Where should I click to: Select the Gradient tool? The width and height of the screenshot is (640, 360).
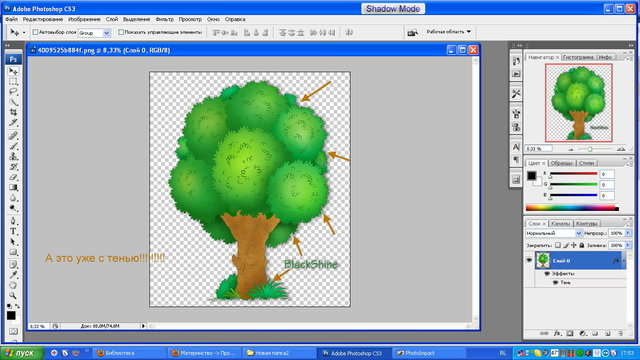point(13,187)
